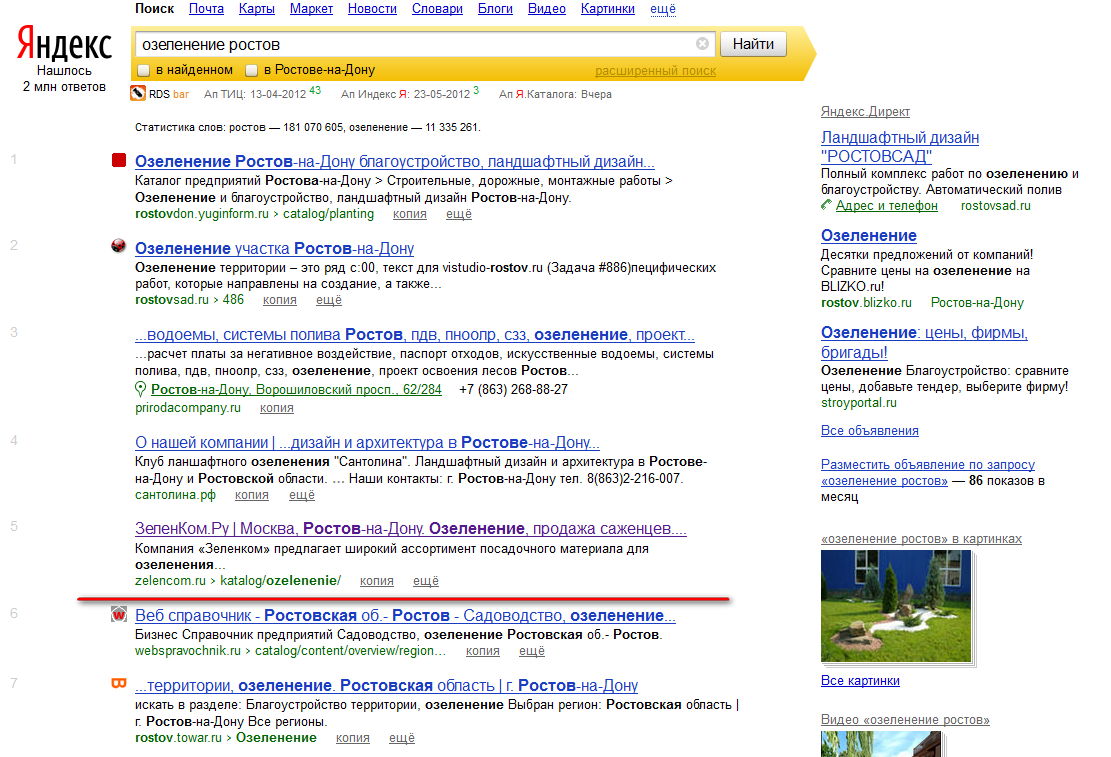Click map pin icon next to Ворошиловский address
1111x757 pixels.
[140, 389]
